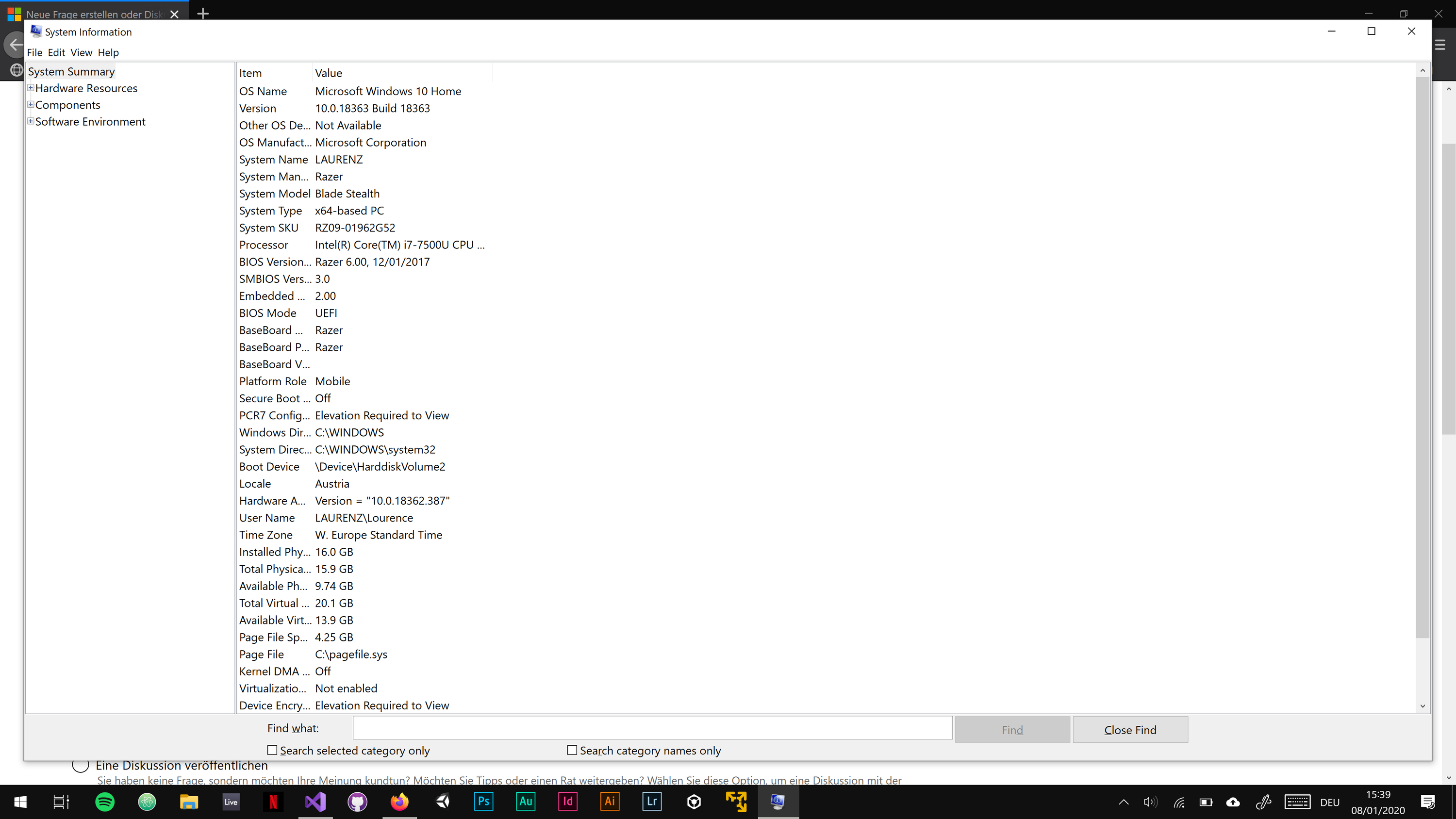Click scroll up arrow in details pane
Image resolution: width=1456 pixels, height=819 pixels.
click(1423, 70)
